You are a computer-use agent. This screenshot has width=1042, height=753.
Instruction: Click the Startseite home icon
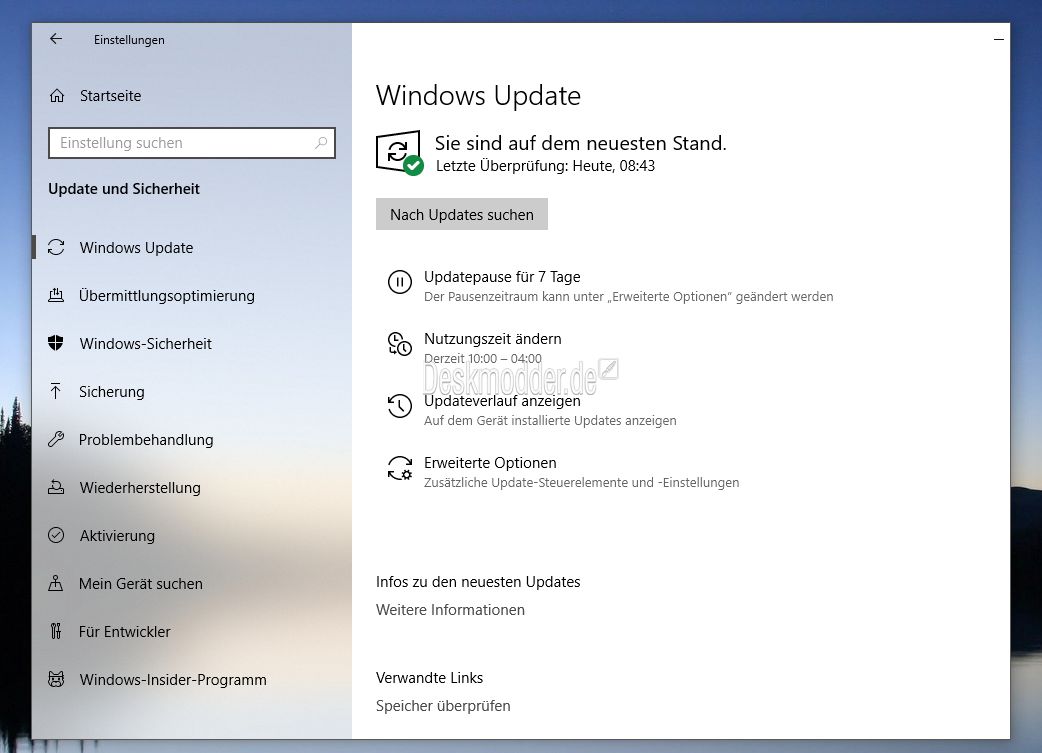pos(57,96)
